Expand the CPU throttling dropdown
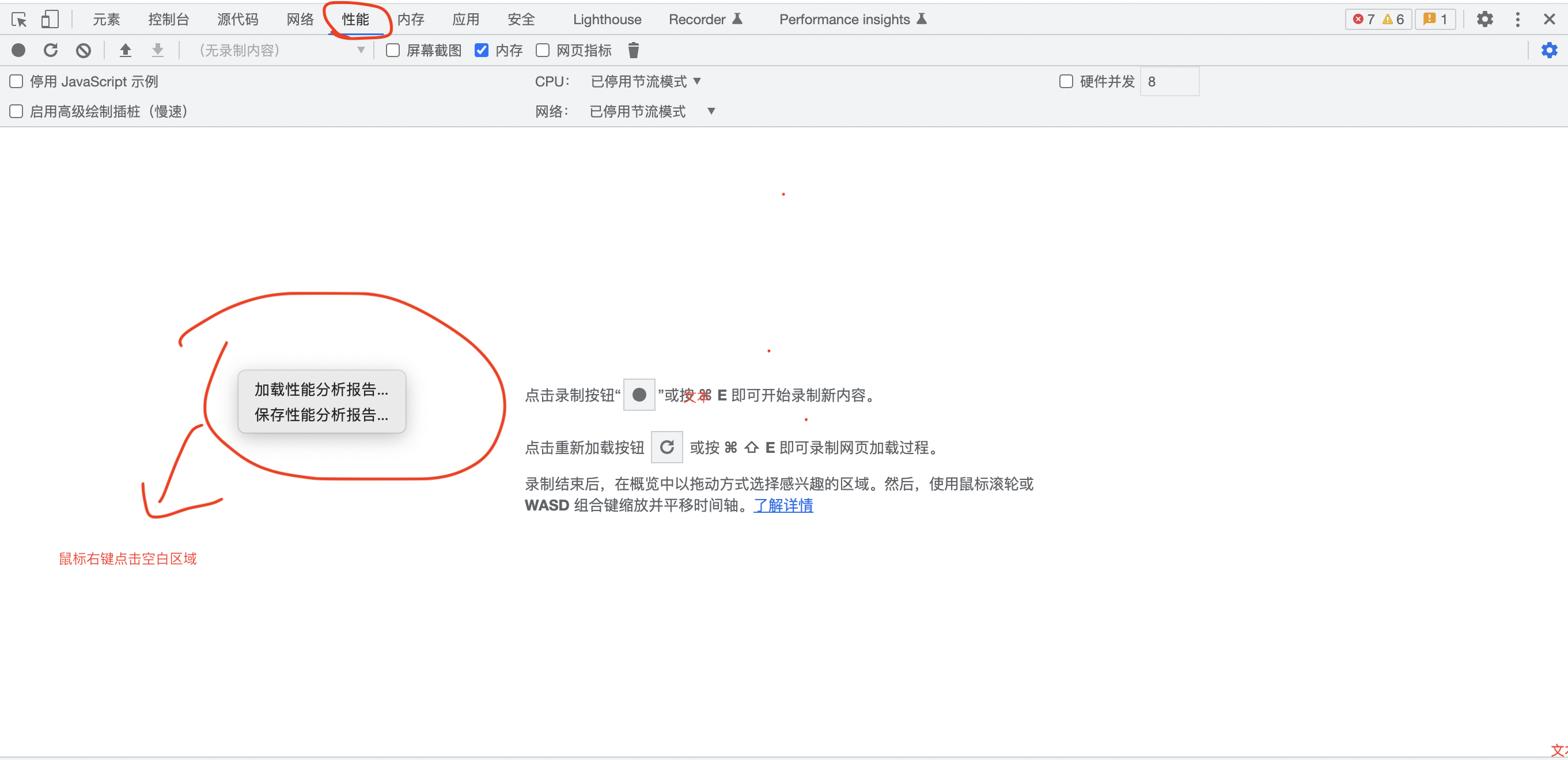This screenshot has height=760, width=1568. click(645, 81)
